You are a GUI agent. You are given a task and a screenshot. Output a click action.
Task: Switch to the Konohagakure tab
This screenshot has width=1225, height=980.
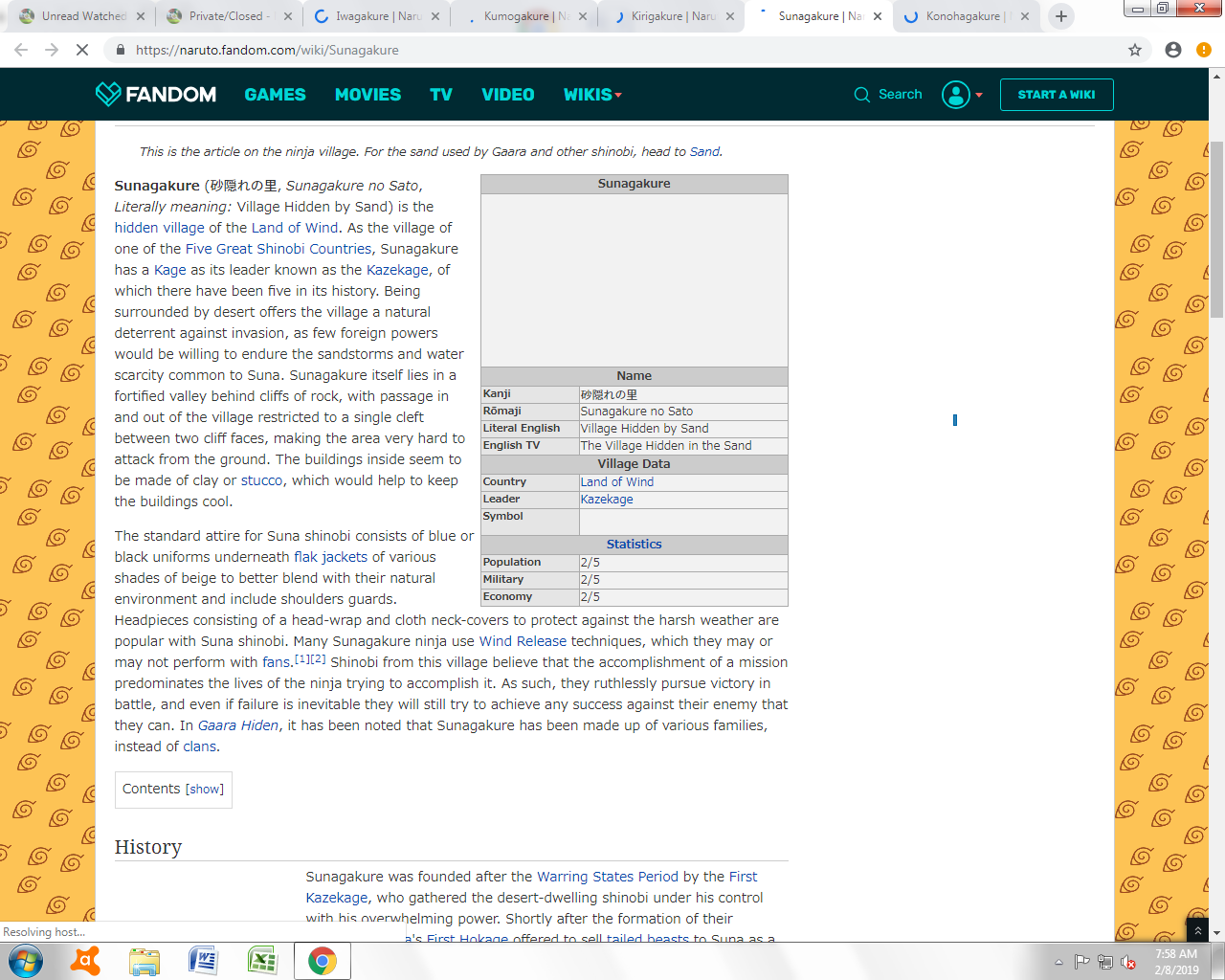966,16
